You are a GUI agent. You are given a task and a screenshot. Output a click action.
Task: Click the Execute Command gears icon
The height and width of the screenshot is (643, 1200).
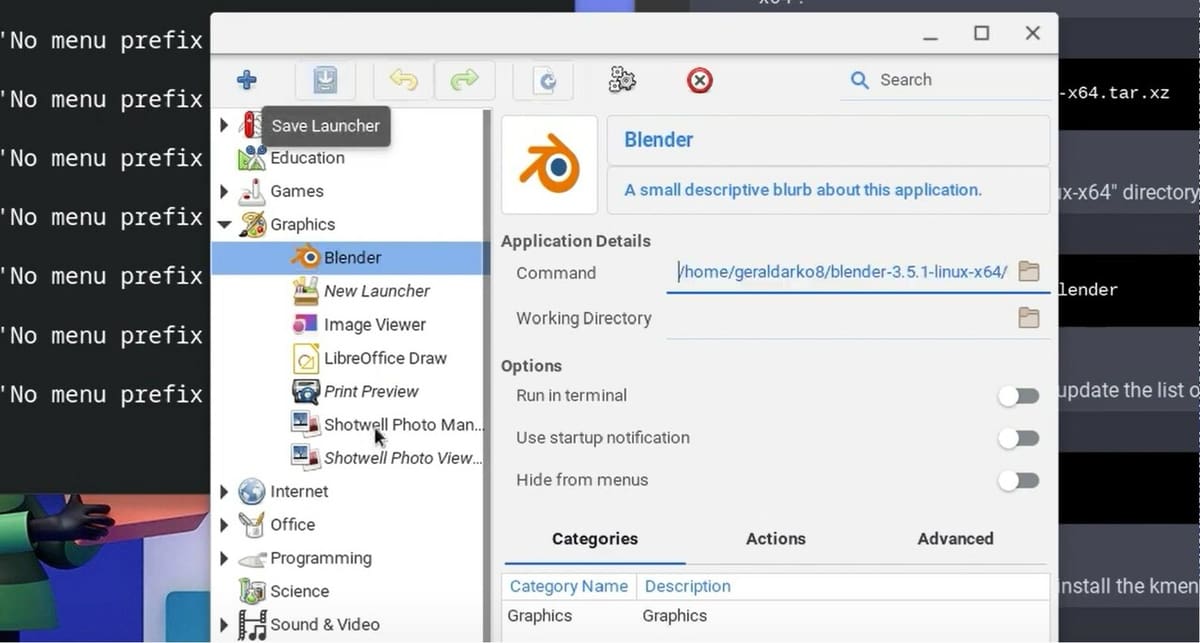click(622, 80)
